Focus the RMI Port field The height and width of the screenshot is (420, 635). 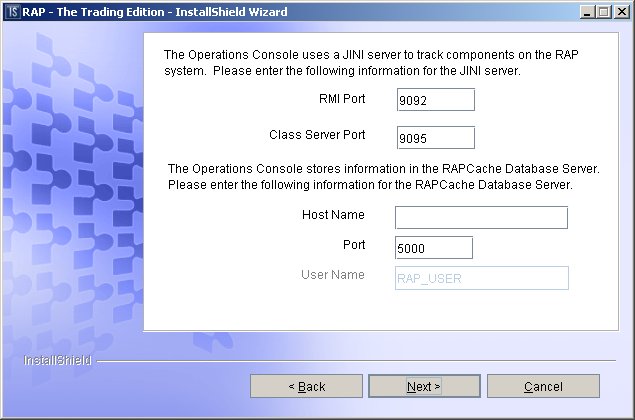click(436, 100)
